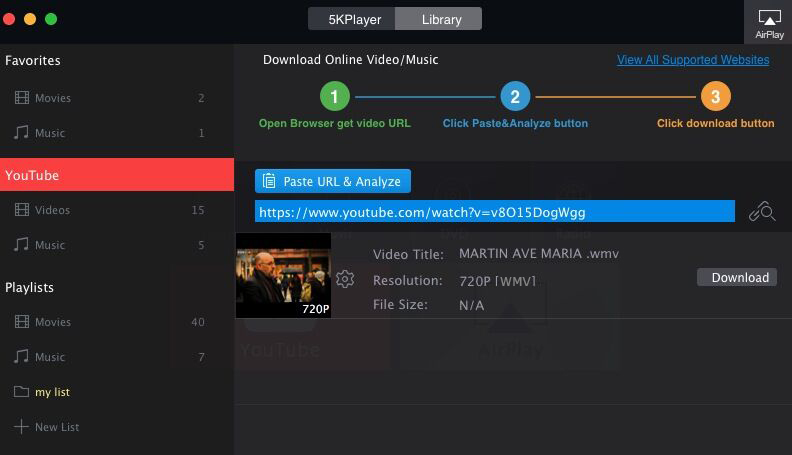
Task: Open the Playlists Movies item
Action: [x=53, y=322]
